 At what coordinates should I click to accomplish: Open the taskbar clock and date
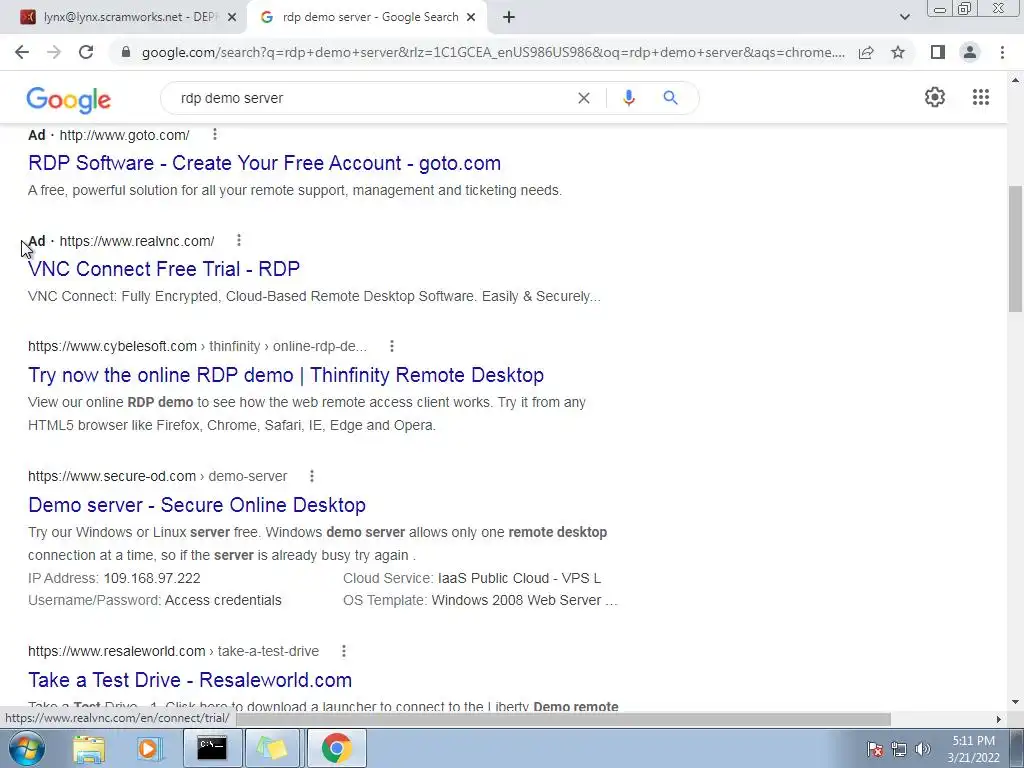(x=973, y=749)
